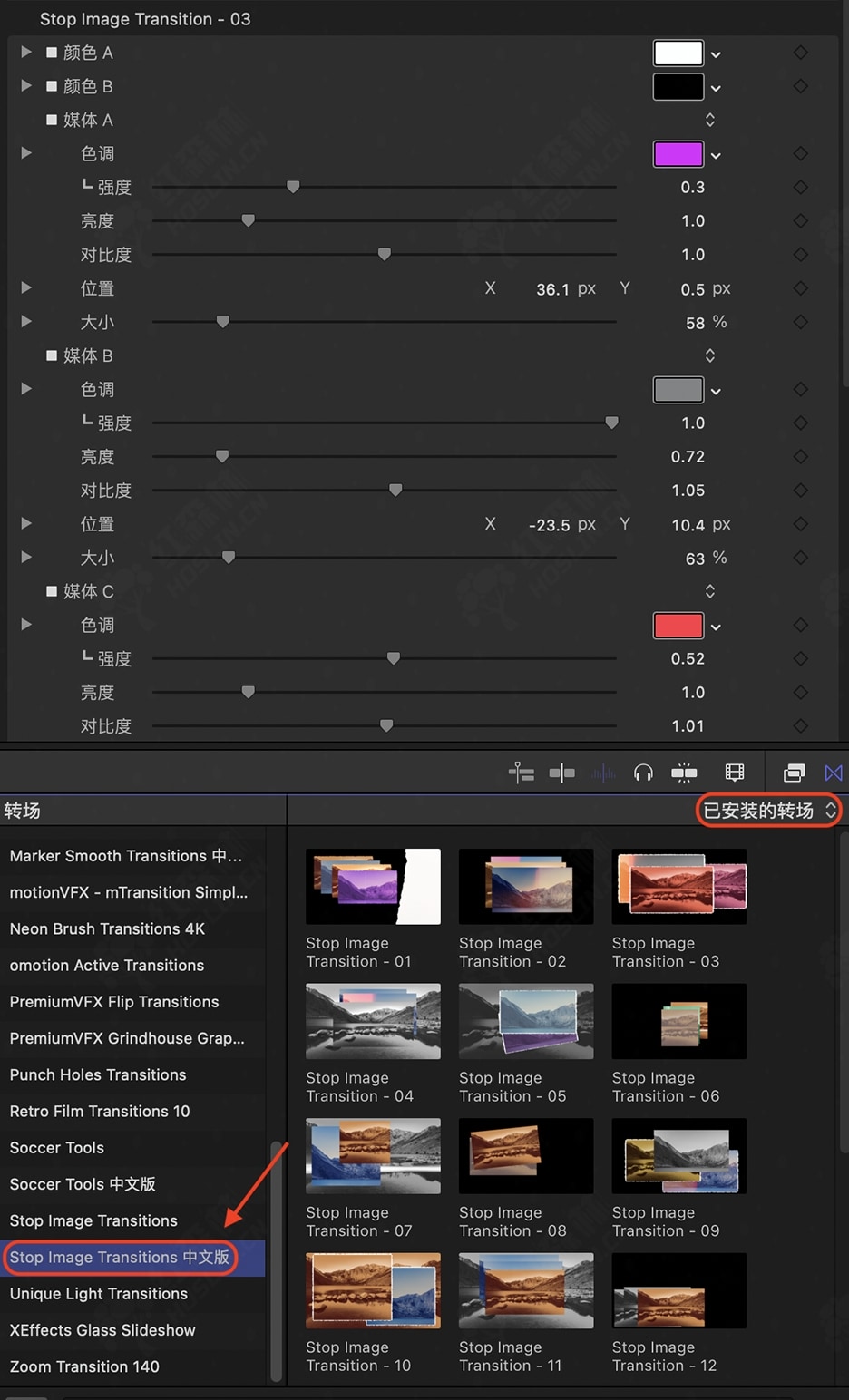Select Soccer Tools 中文版 category
The height and width of the screenshot is (1400, 849).
click(x=83, y=1184)
